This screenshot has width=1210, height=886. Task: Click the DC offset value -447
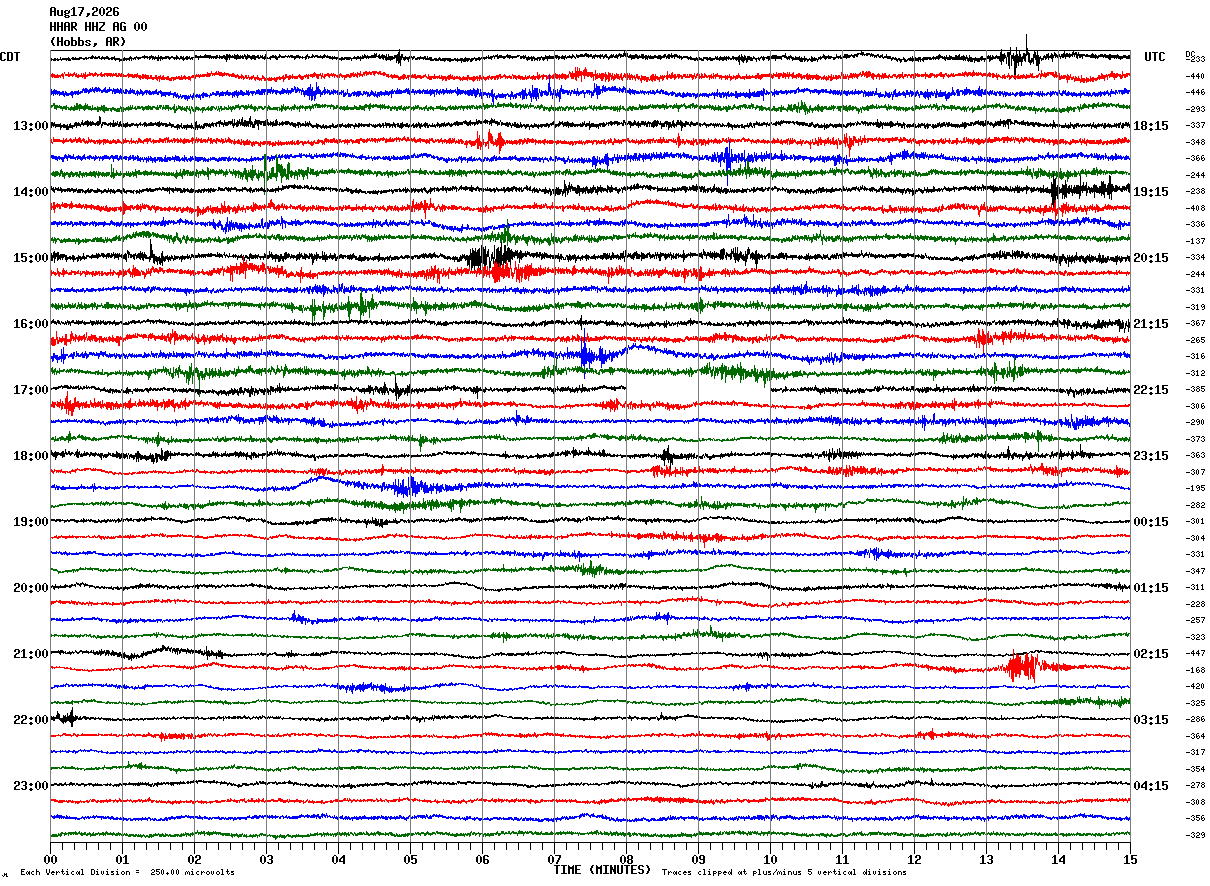tap(1195, 653)
